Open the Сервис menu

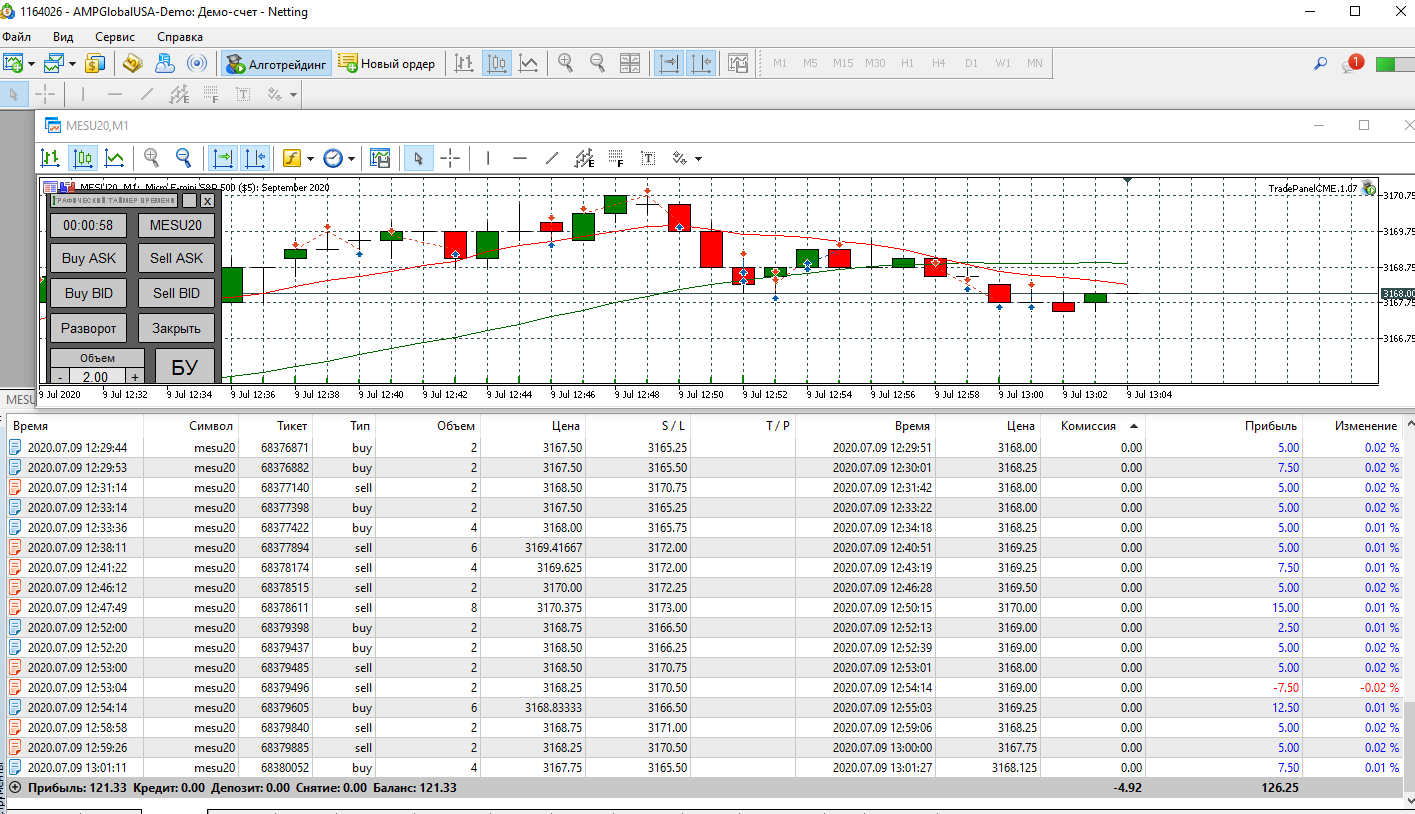115,37
